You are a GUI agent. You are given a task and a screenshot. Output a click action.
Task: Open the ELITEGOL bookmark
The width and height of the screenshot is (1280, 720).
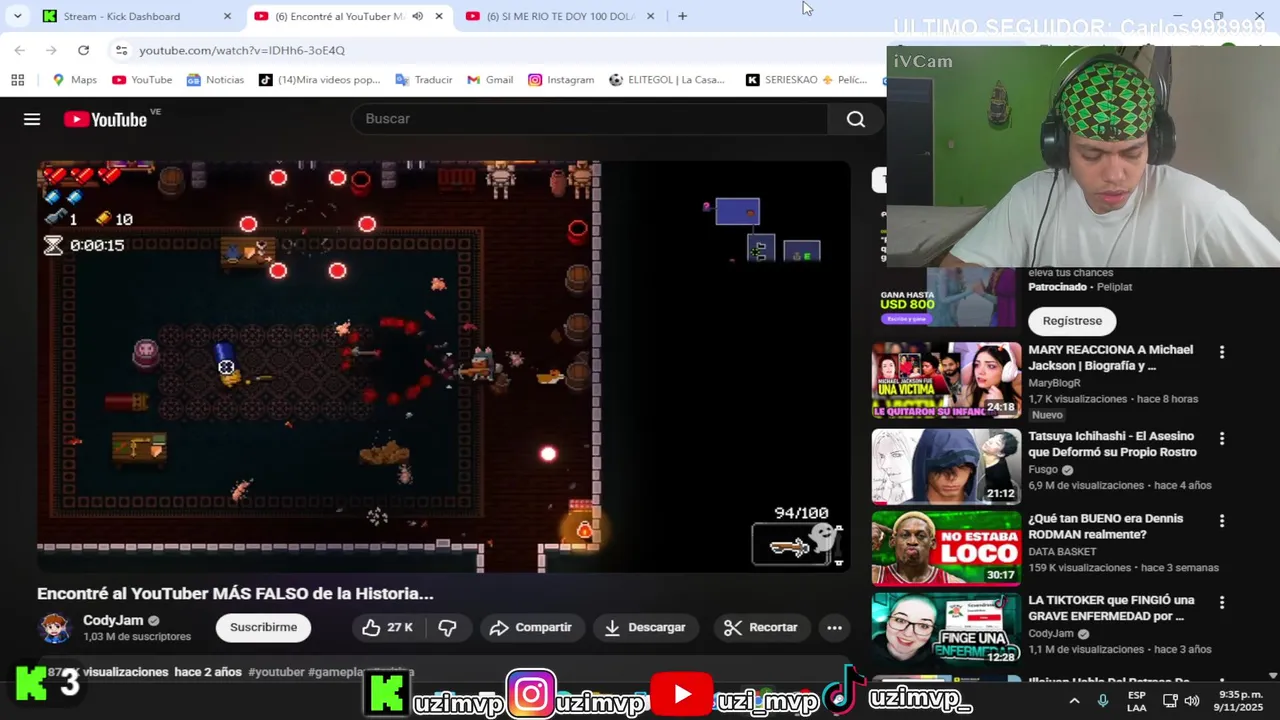pos(667,80)
